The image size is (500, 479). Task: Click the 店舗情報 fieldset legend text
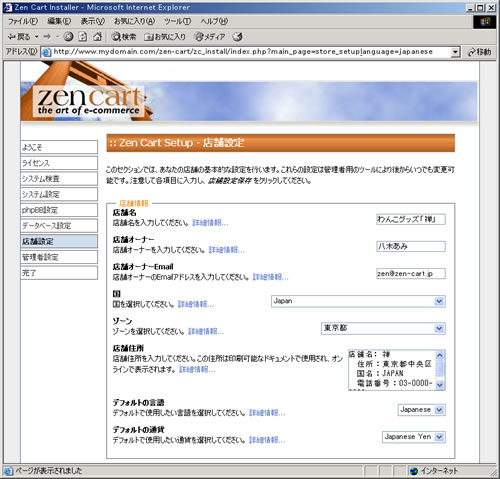(x=134, y=203)
